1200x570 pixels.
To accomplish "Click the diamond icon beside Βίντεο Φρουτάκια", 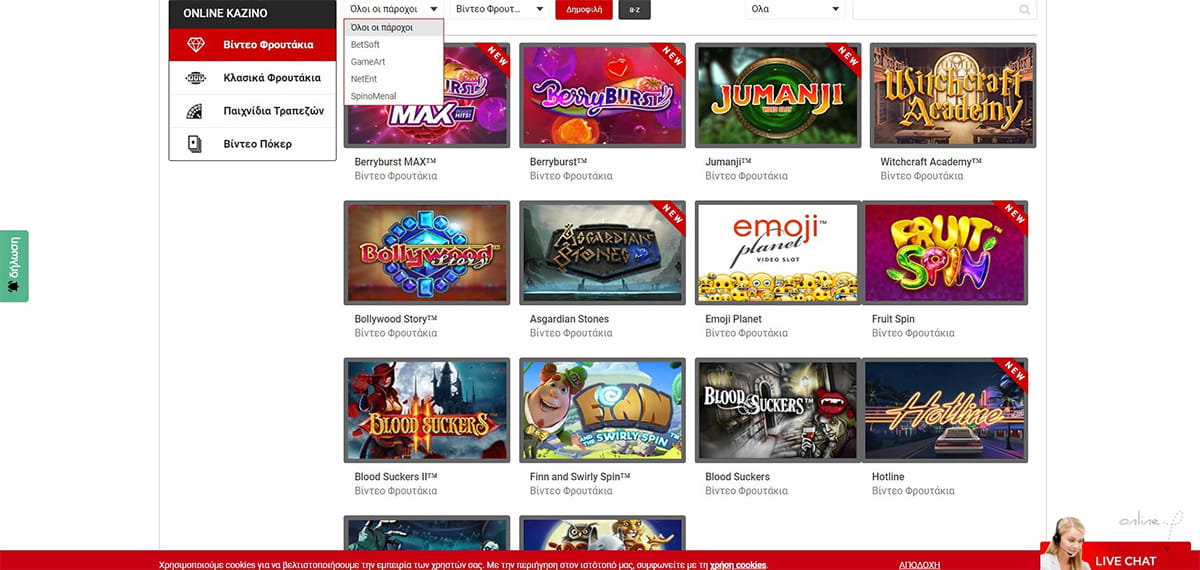I will 195,45.
